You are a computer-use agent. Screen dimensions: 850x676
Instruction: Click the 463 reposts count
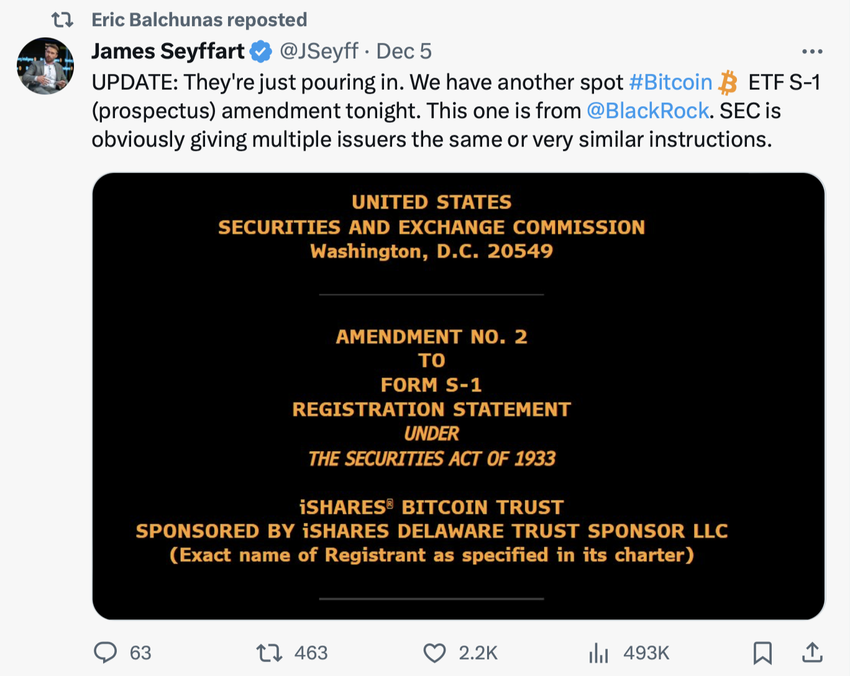[311, 653]
